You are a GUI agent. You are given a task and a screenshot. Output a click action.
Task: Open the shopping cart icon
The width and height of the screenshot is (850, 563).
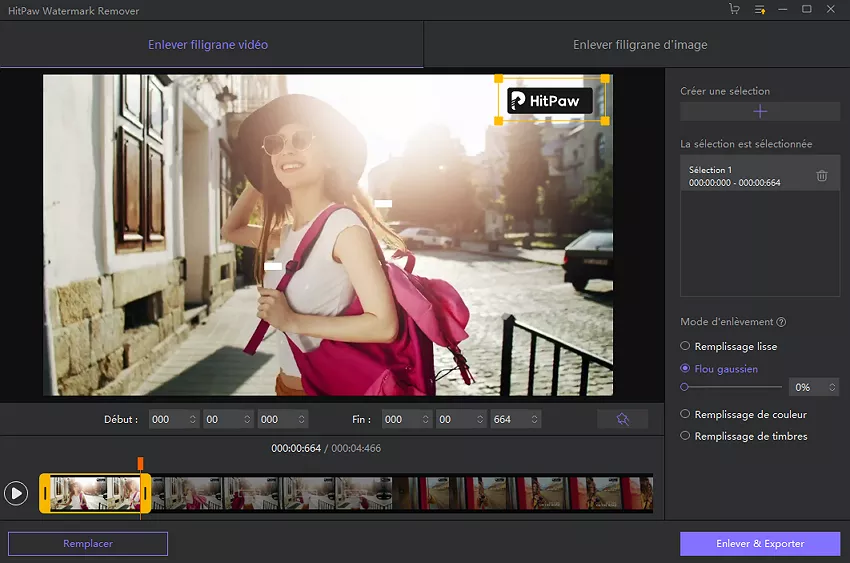coord(735,9)
